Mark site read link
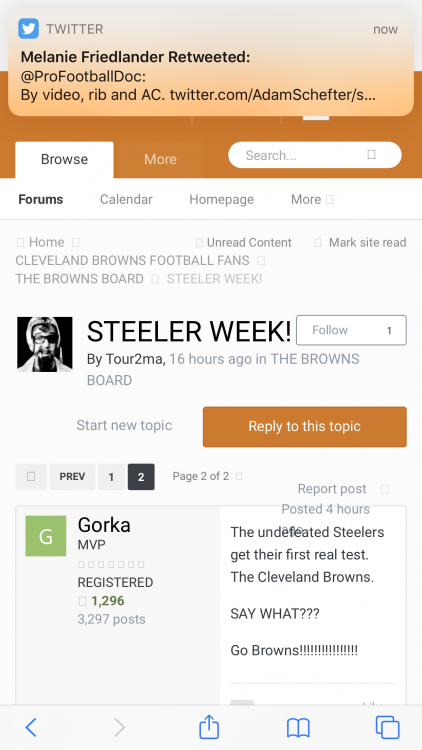This screenshot has width=422, height=750. tap(367, 243)
